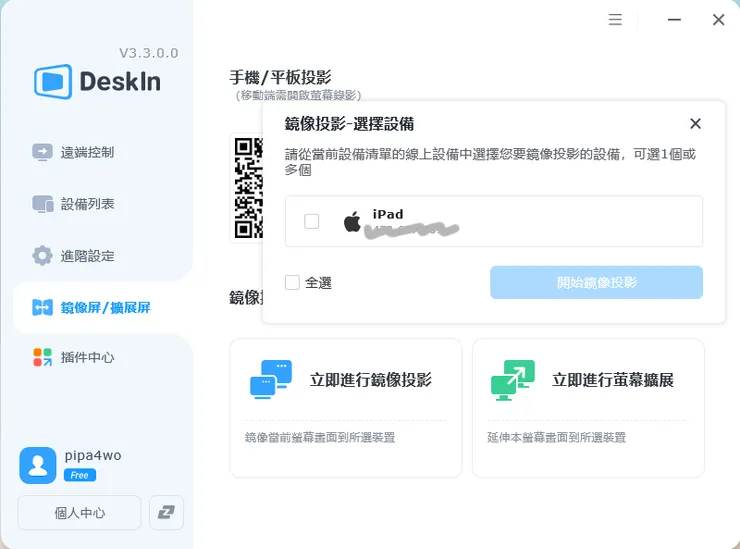
Task: Close the DeskIn window
Action: click(718, 19)
